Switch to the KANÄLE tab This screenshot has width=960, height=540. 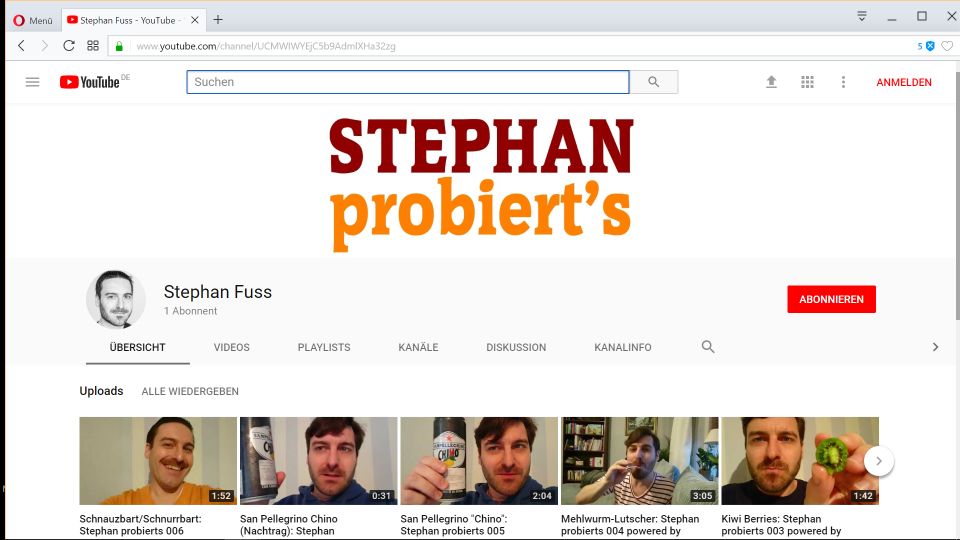coord(418,347)
